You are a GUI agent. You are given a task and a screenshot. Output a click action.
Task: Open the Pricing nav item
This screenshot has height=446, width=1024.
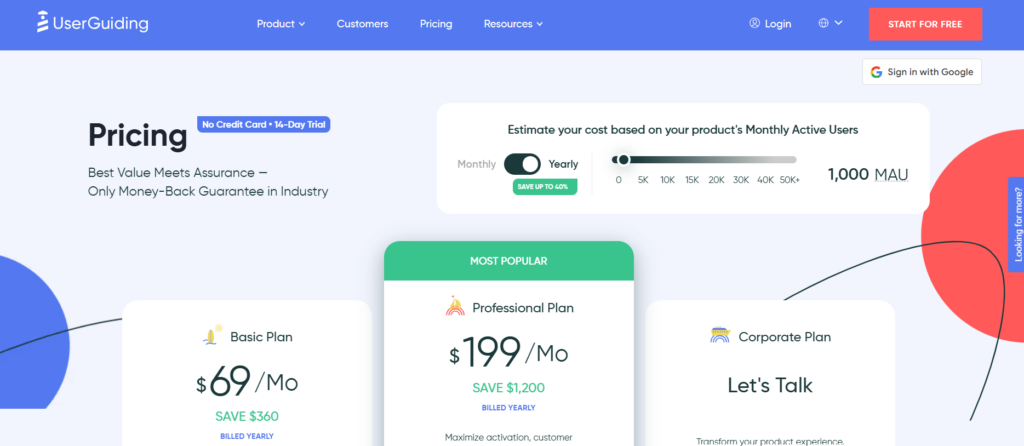pyautogui.click(x=436, y=23)
